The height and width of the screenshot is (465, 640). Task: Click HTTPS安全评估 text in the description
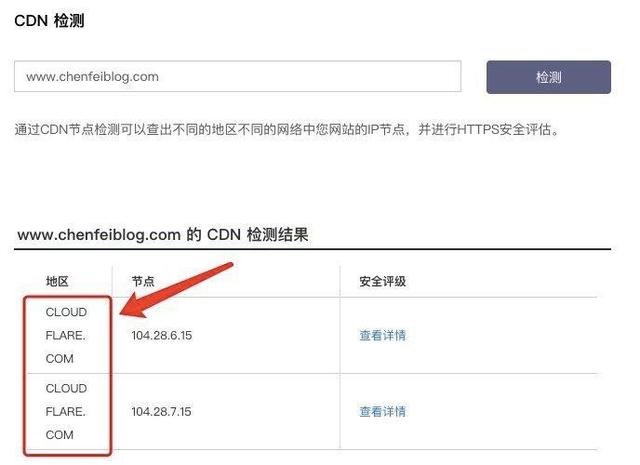pyautogui.click(x=504, y=129)
